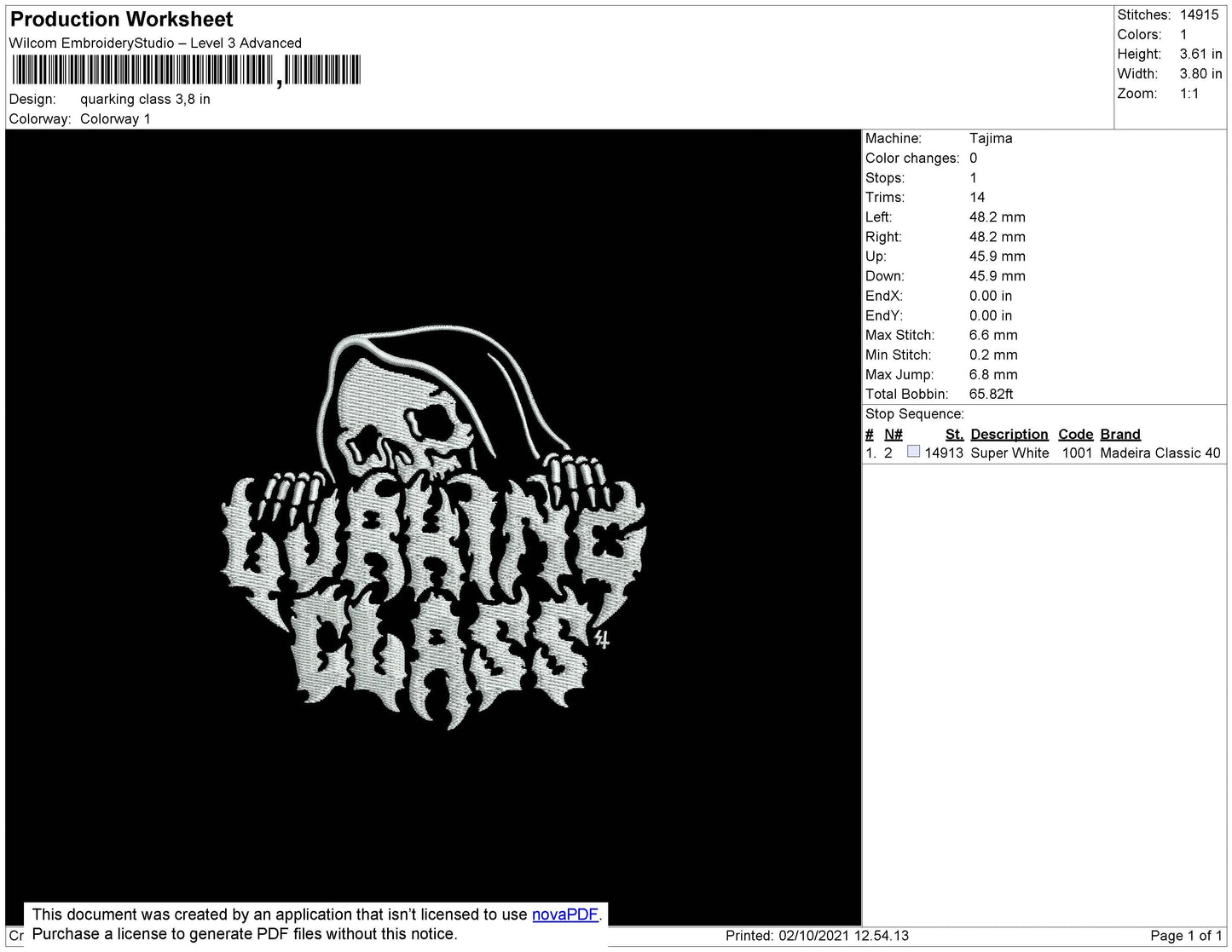
Task: Select the Trims value 14
Action: (977, 197)
